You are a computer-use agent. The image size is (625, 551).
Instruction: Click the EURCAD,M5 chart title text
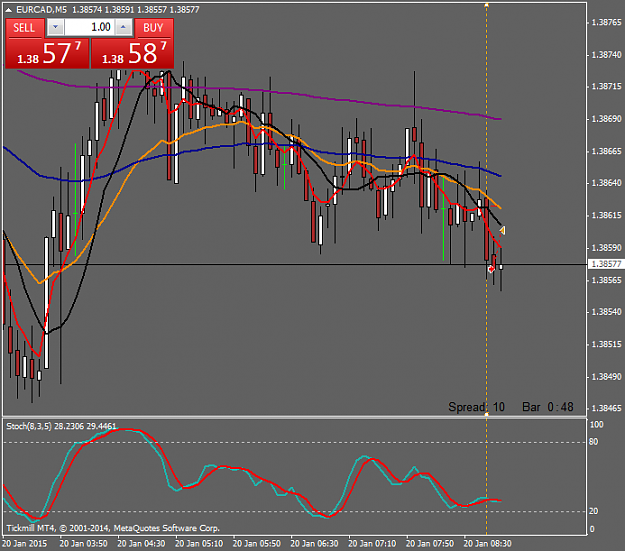tap(41, 10)
